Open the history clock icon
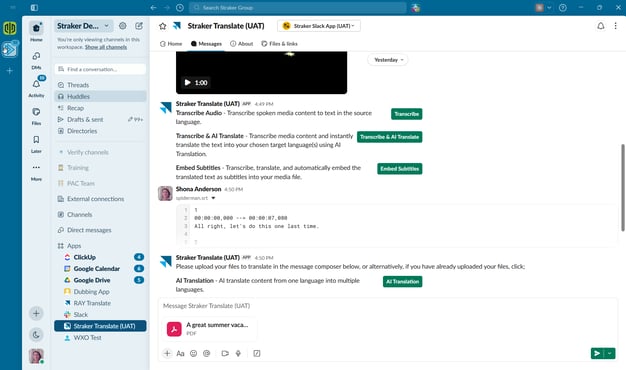This screenshot has width=626, height=370. [180, 8]
